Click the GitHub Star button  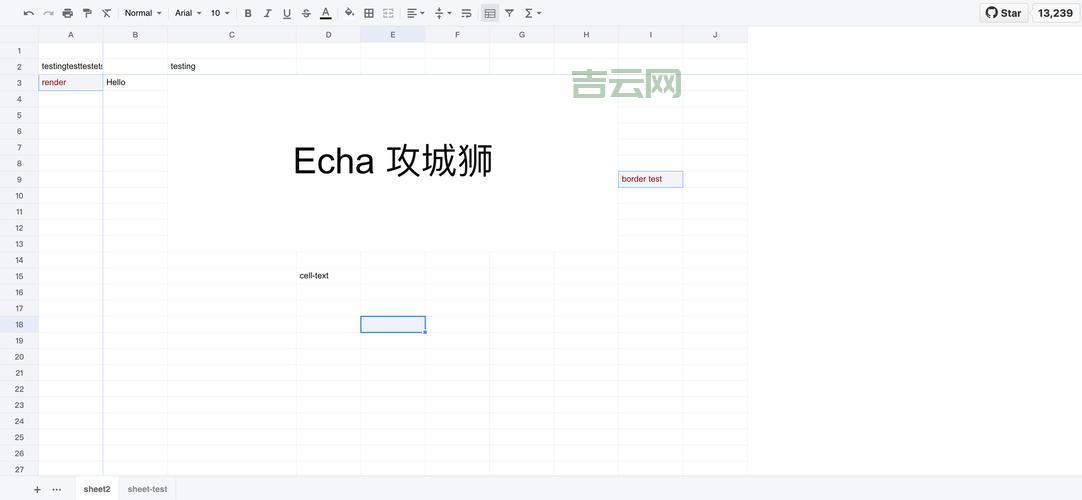(x=1004, y=13)
